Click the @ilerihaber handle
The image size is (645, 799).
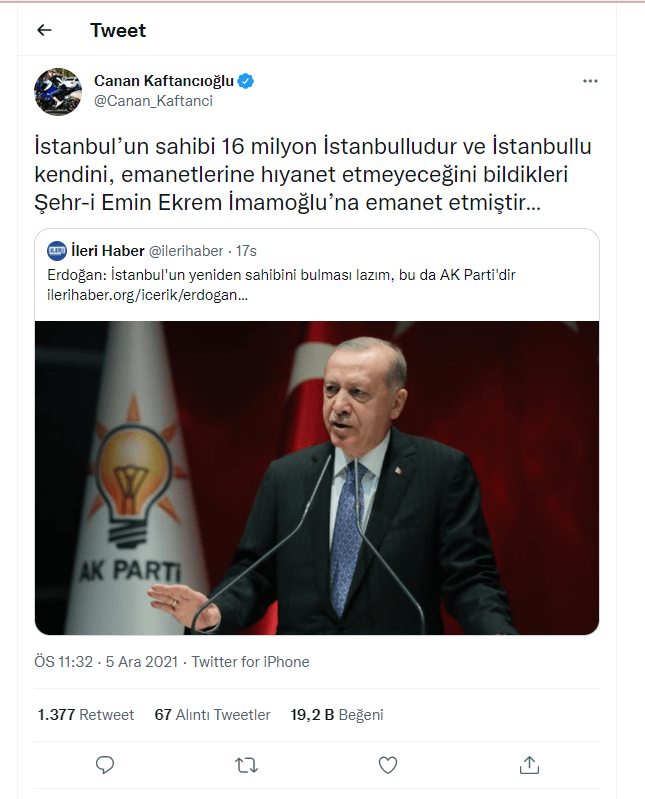[186, 251]
